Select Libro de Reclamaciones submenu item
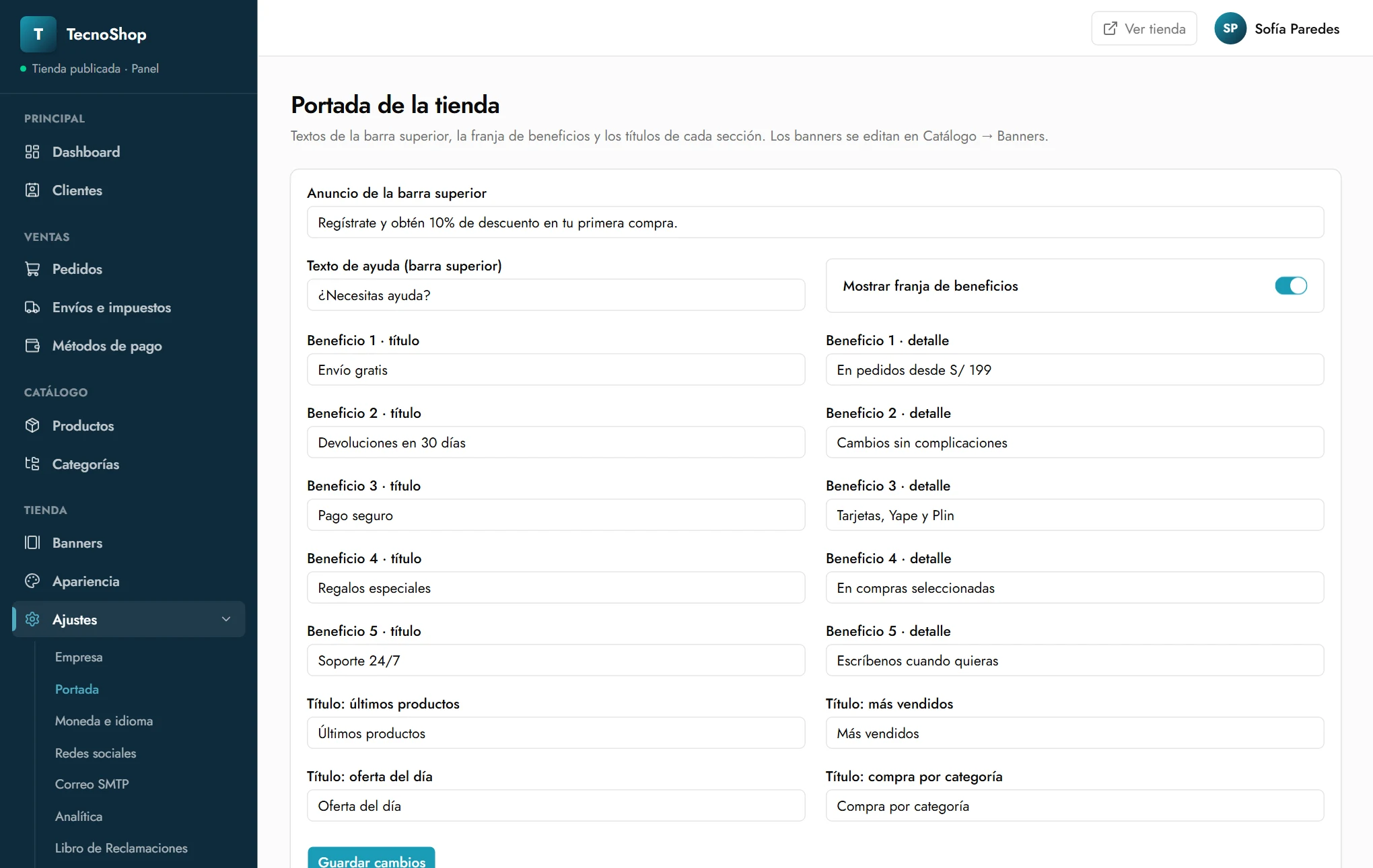The height and width of the screenshot is (868, 1373). (121, 848)
